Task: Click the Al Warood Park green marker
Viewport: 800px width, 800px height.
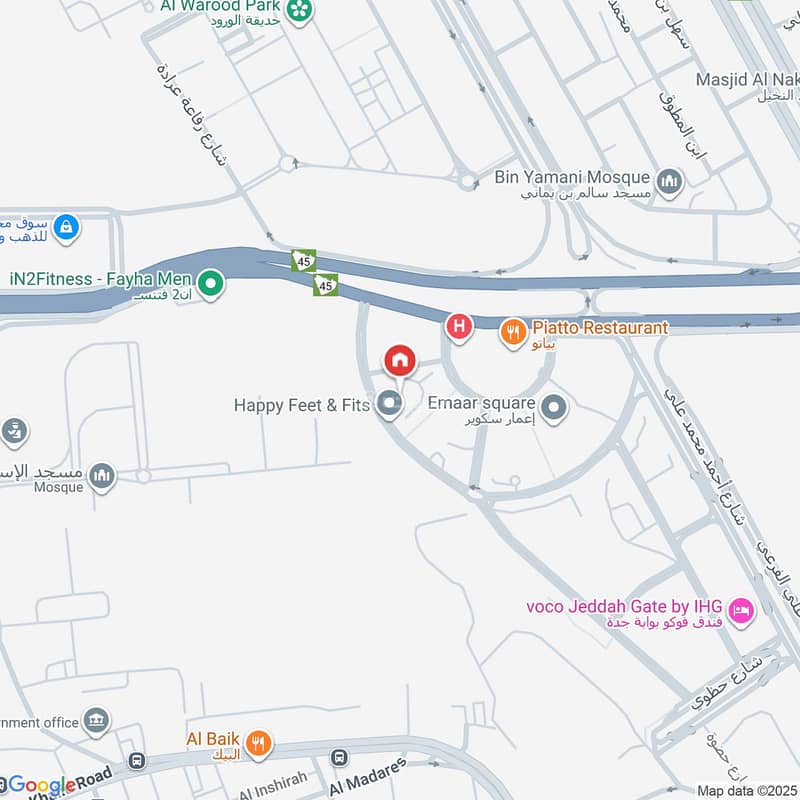Action: point(299,11)
